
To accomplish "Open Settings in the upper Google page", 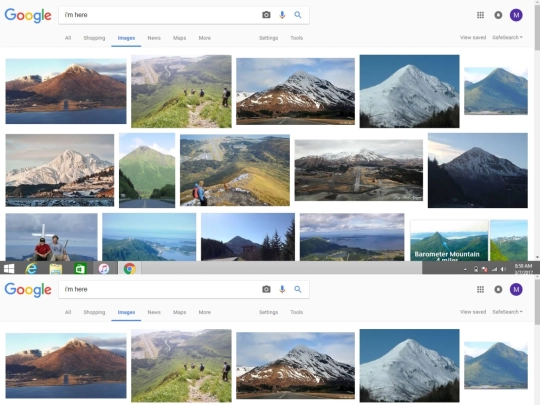I will coord(268,38).
